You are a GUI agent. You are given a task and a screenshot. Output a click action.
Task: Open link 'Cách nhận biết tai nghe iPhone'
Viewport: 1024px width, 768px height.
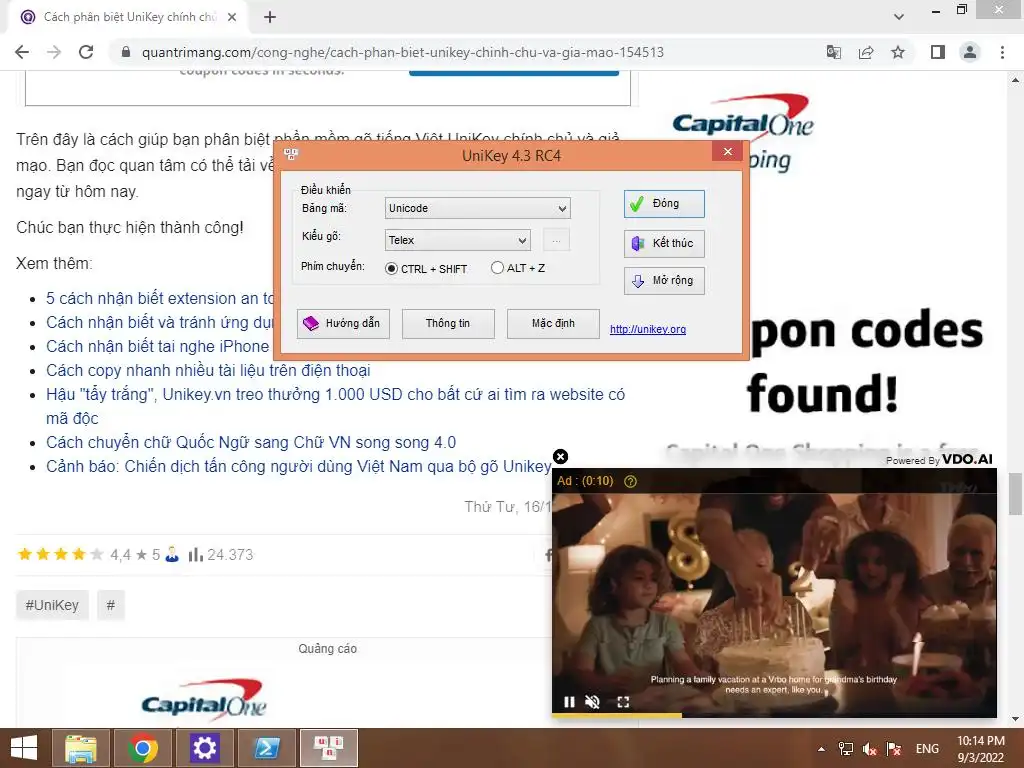click(x=157, y=347)
